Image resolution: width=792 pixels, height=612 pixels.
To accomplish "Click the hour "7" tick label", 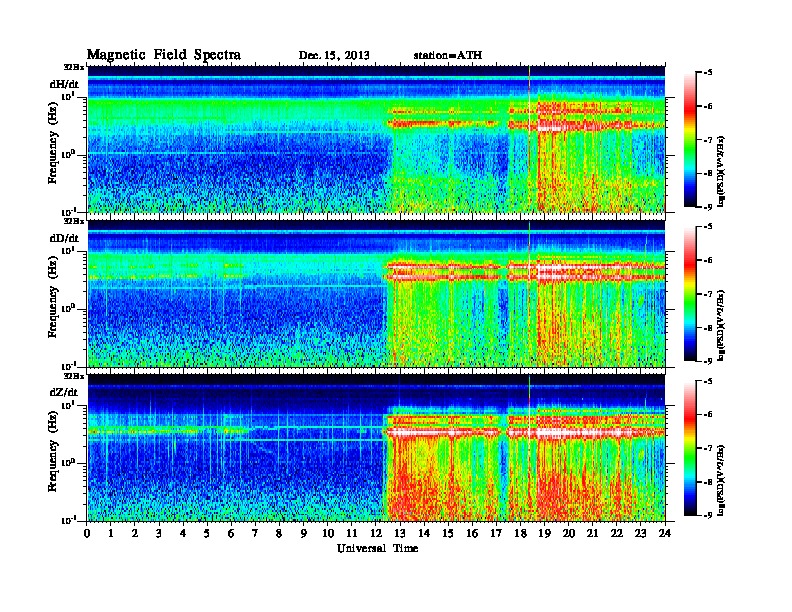I will pyautogui.click(x=255, y=533).
